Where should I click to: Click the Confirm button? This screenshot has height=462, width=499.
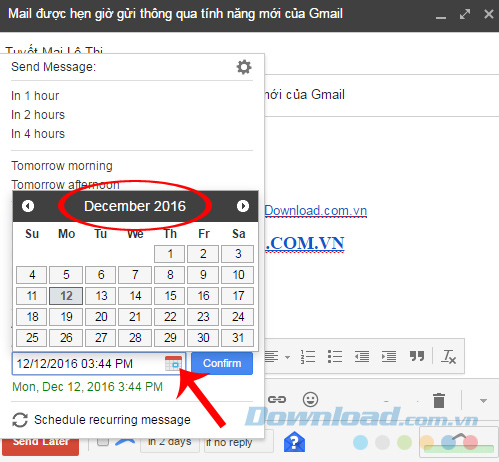coord(222,363)
